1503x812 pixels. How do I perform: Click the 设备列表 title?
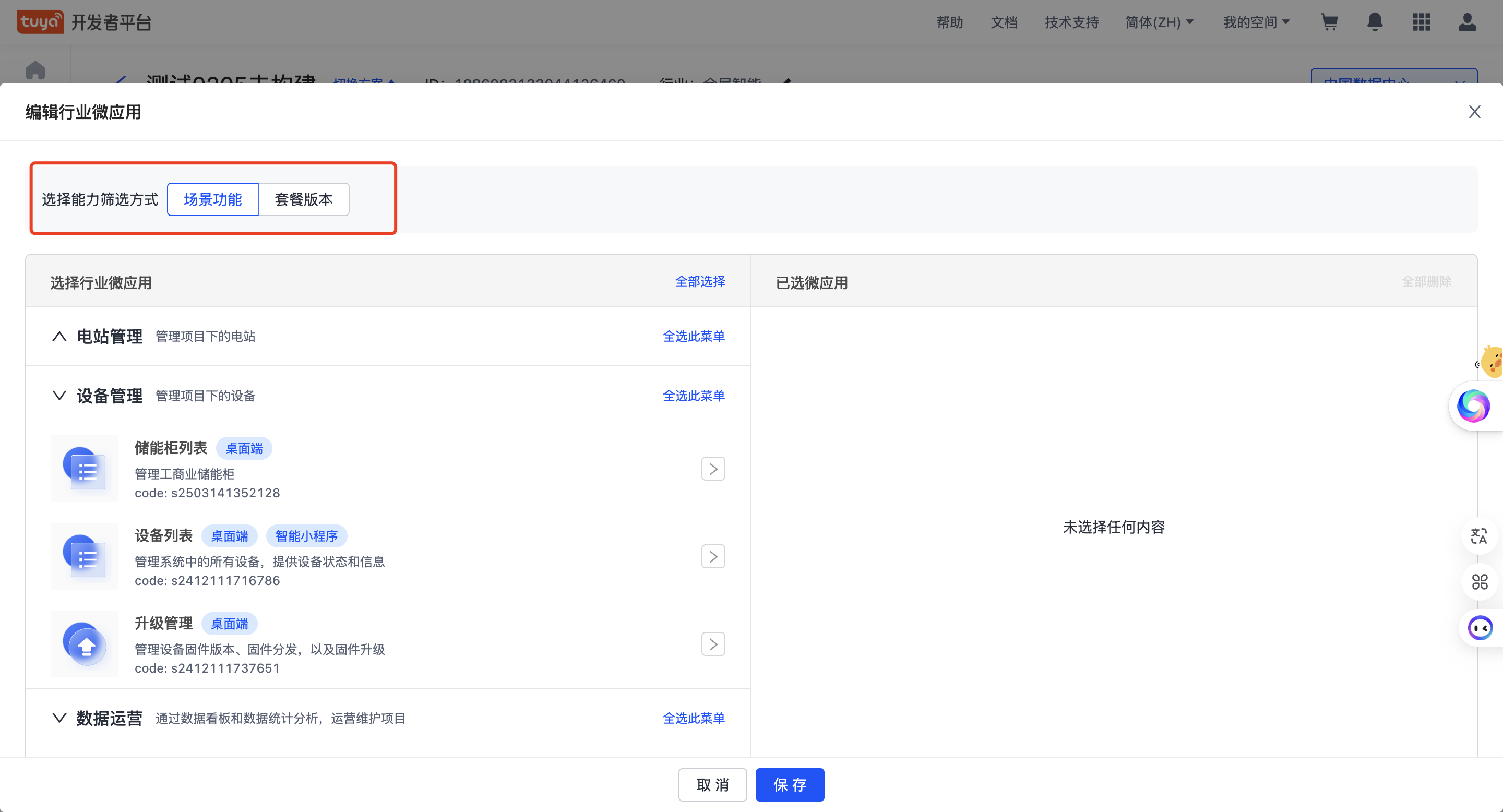point(163,535)
